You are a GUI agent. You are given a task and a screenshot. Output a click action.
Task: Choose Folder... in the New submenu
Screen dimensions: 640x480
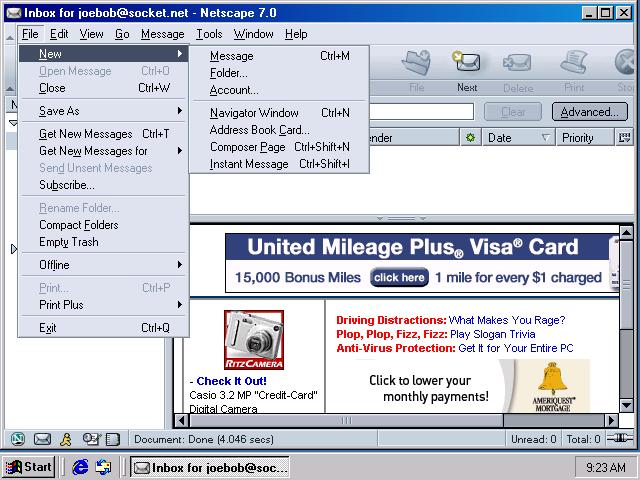click(x=280, y=73)
